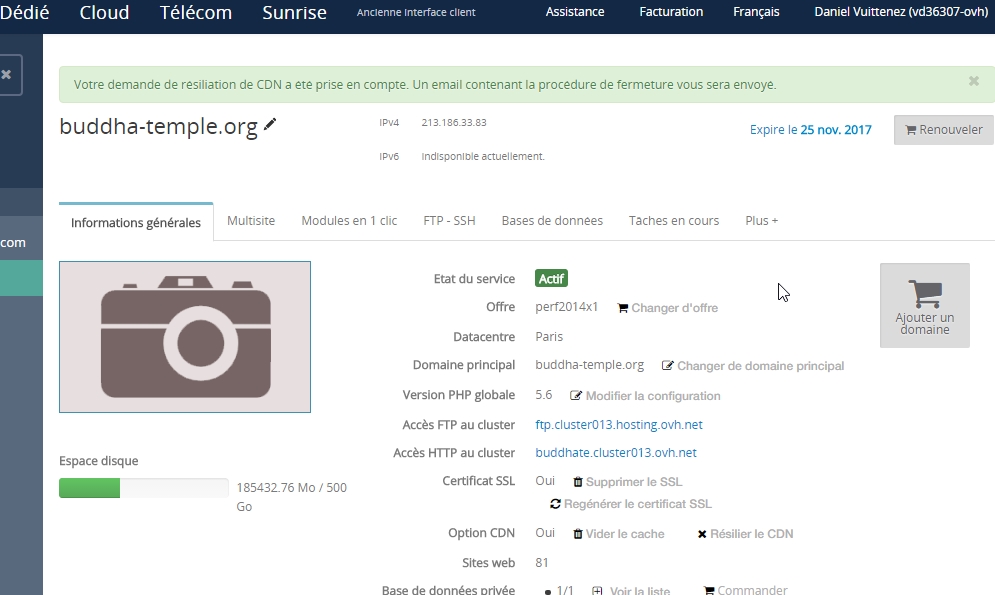The image size is (995, 595).
Task: Close the left sidebar with the X button
Action: click(x=8, y=75)
